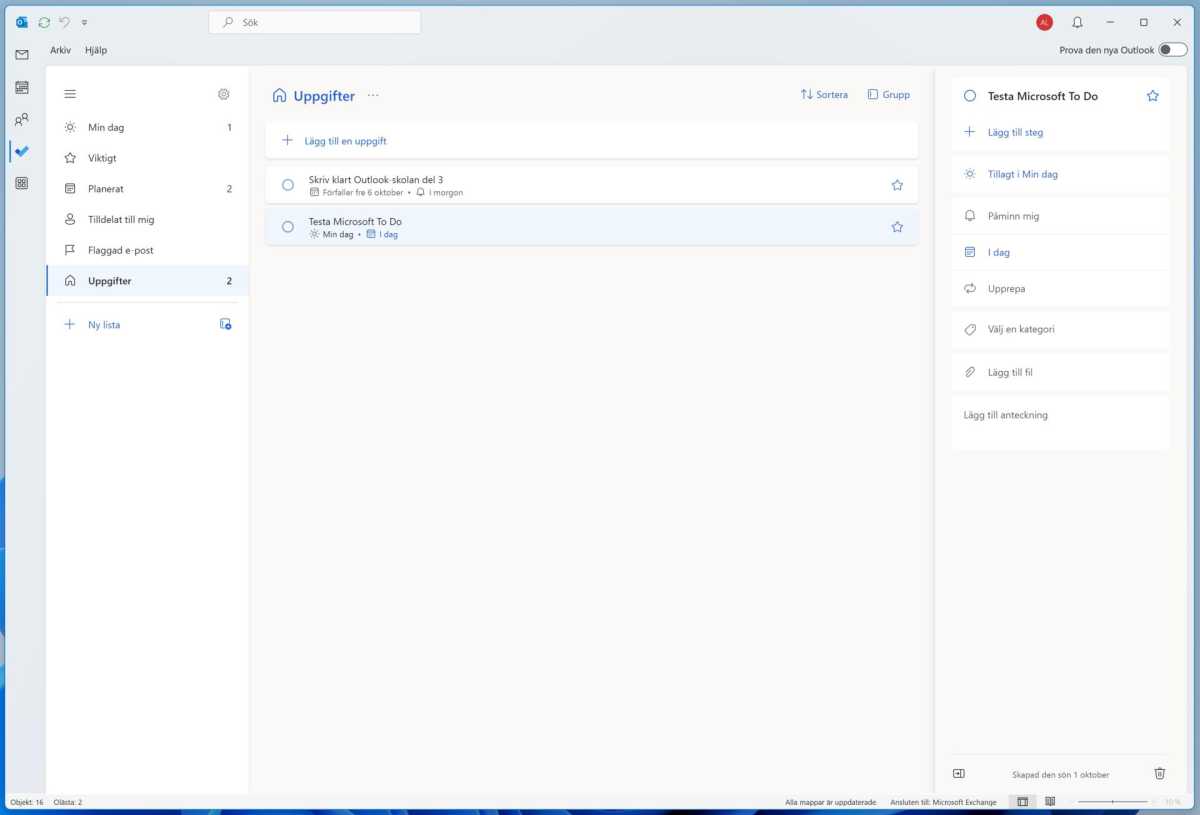The height and width of the screenshot is (815, 1200).
Task: Select the Planerat list
Action: (x=148, y=189)
